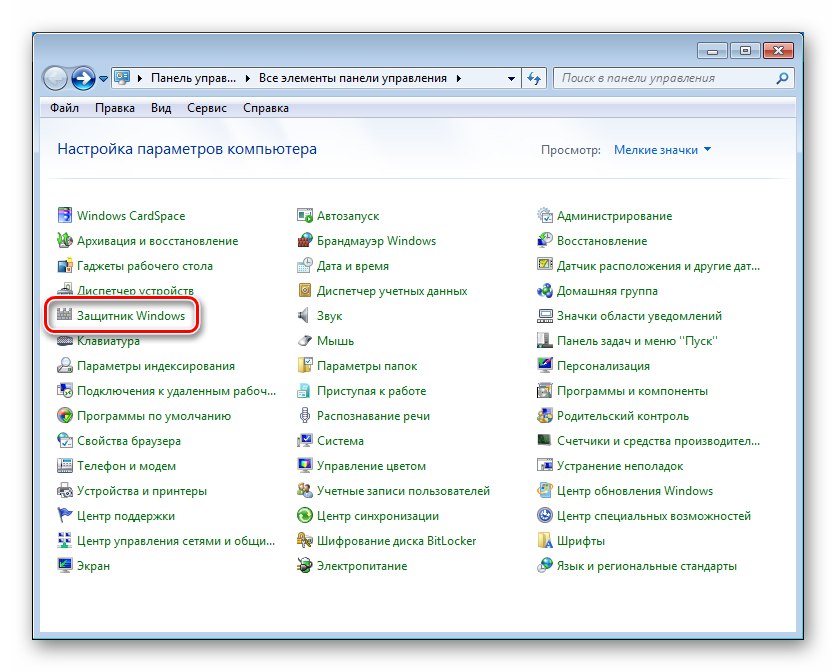Click the Центр синхронизации icon

point(304,516)
